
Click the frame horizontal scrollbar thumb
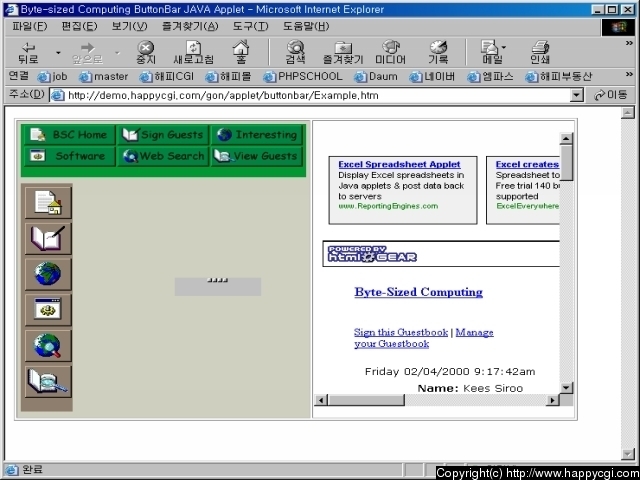[366, 400]
